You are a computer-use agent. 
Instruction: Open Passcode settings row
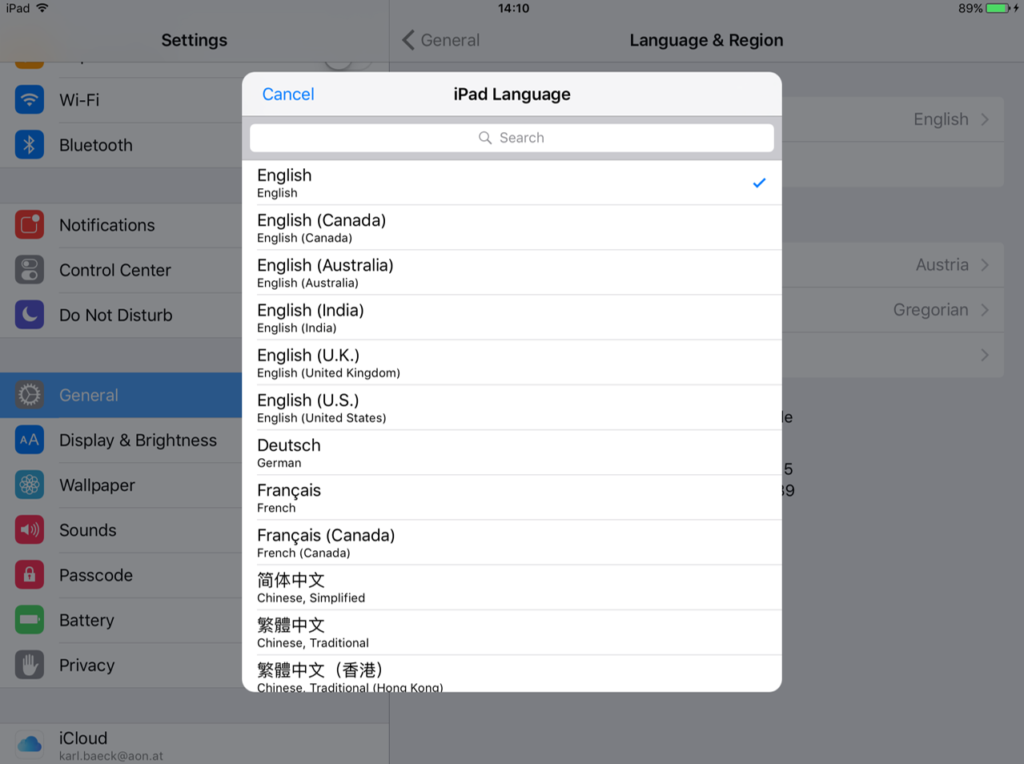click(121, 575)
